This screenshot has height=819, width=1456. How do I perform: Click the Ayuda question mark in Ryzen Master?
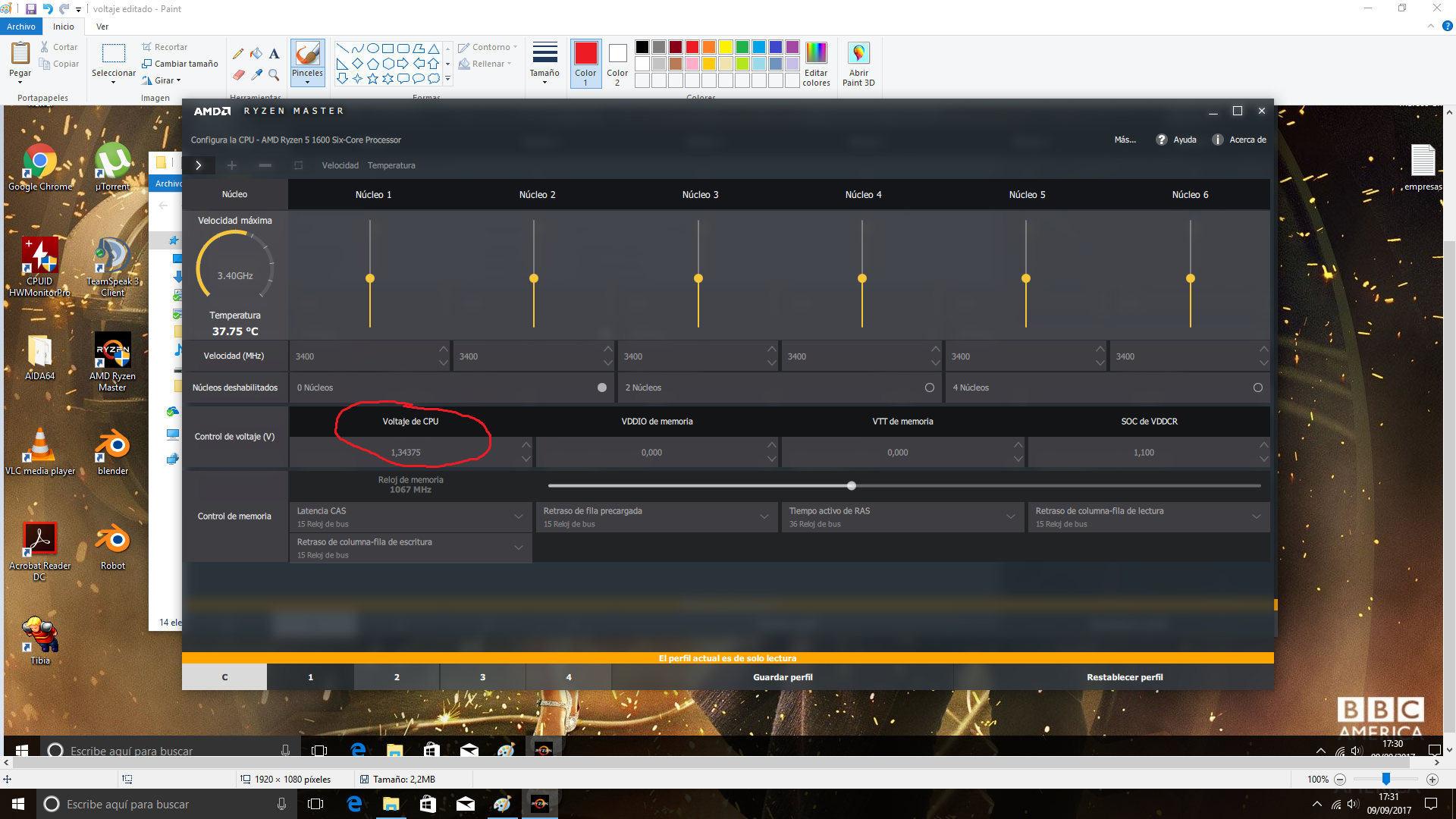coord(1161,140)
